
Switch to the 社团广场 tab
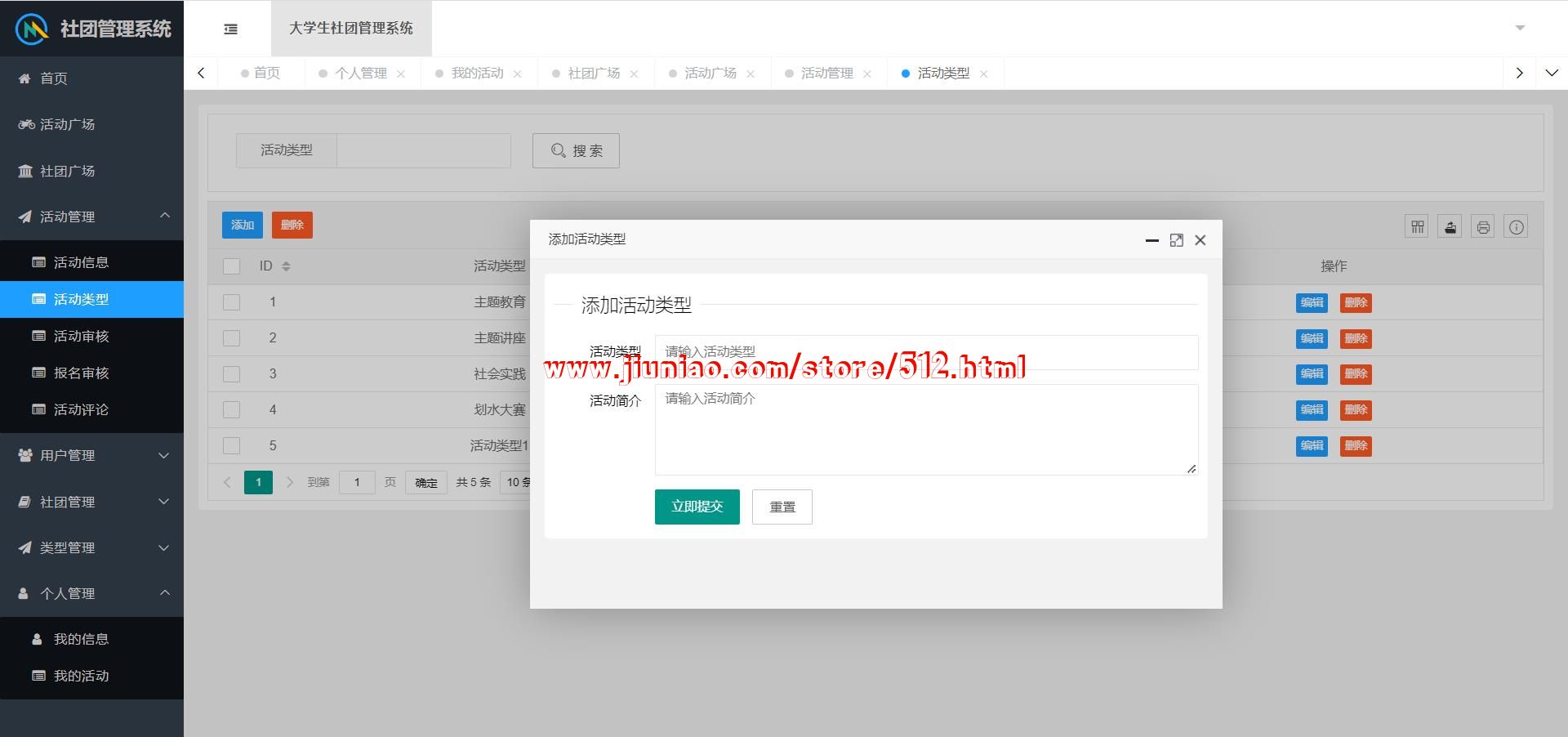point(594,74)
